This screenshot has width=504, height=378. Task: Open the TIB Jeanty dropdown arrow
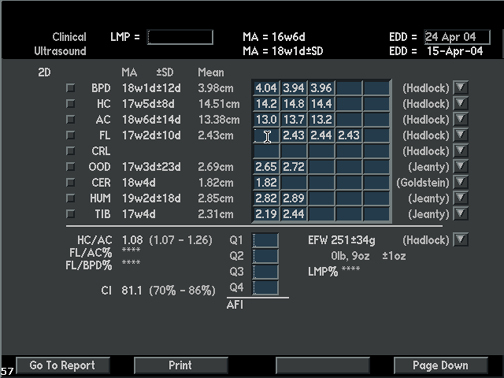tap(461, 214)
